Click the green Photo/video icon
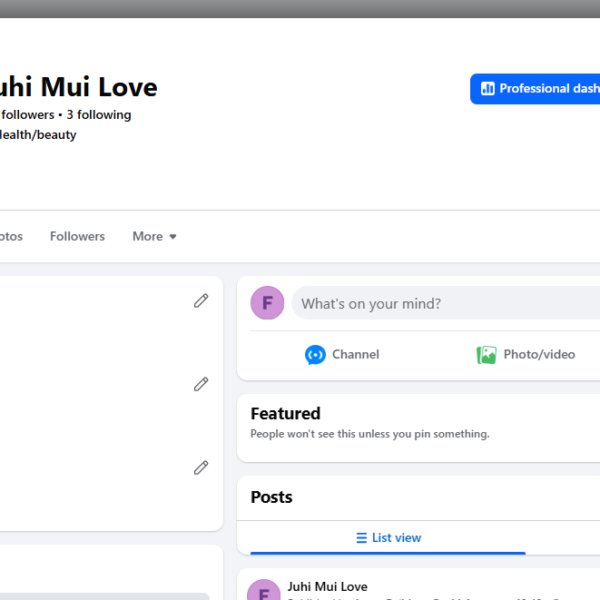This screenshot has height=600, width=600. tap(486, 354)
